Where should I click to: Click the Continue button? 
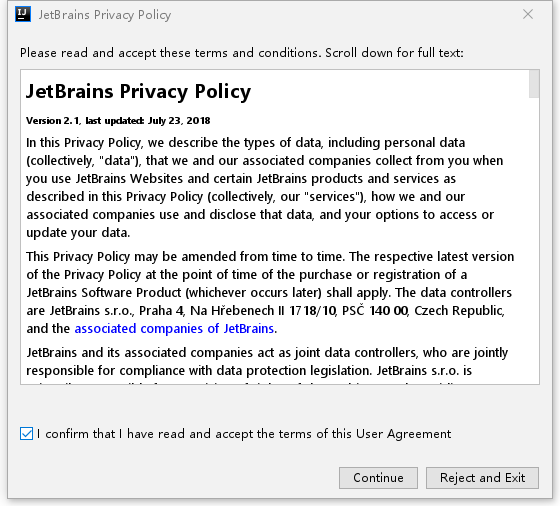pyautogui.click(x=378, y=478)
